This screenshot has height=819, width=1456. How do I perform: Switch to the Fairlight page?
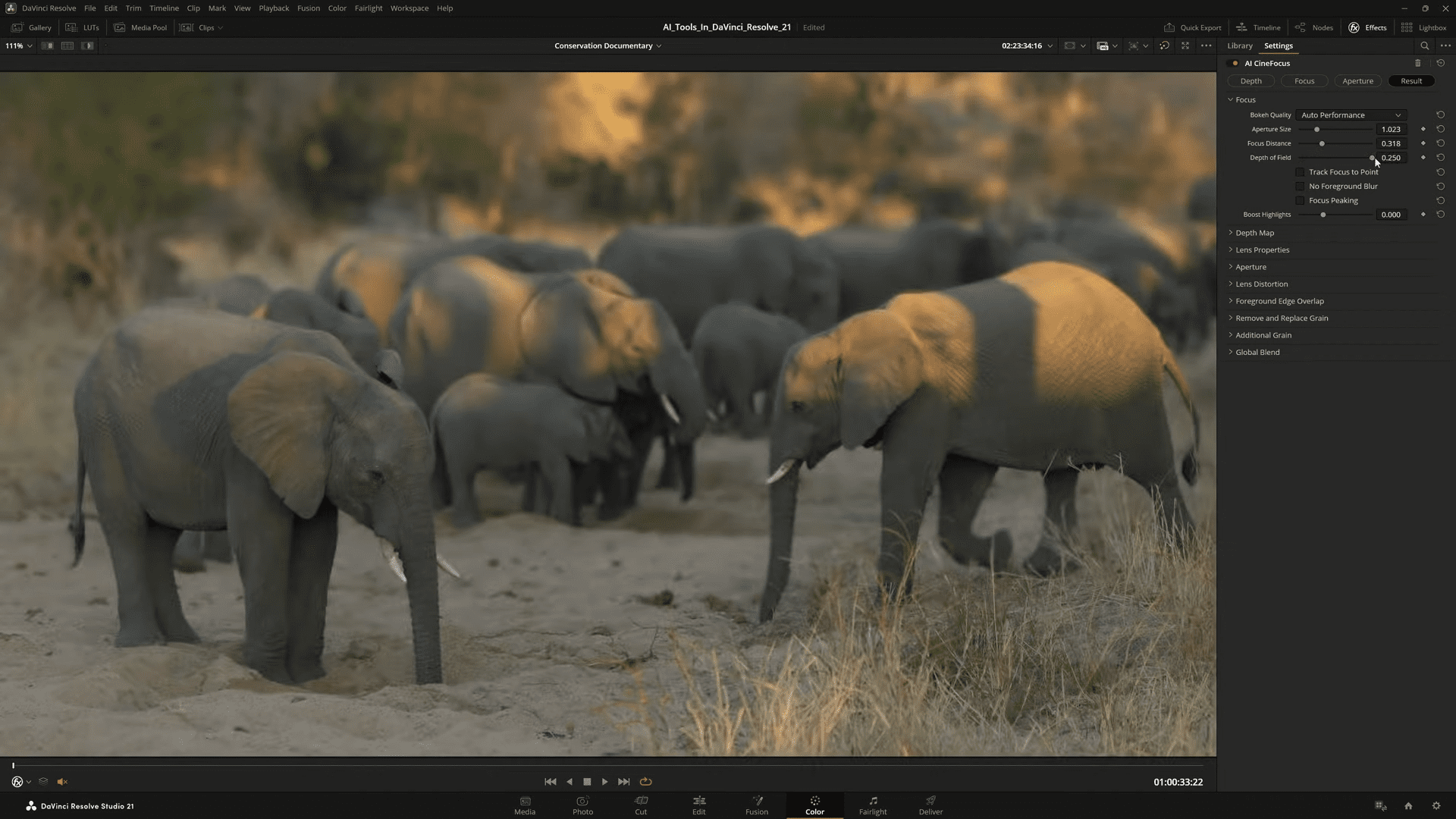[873, 805]
